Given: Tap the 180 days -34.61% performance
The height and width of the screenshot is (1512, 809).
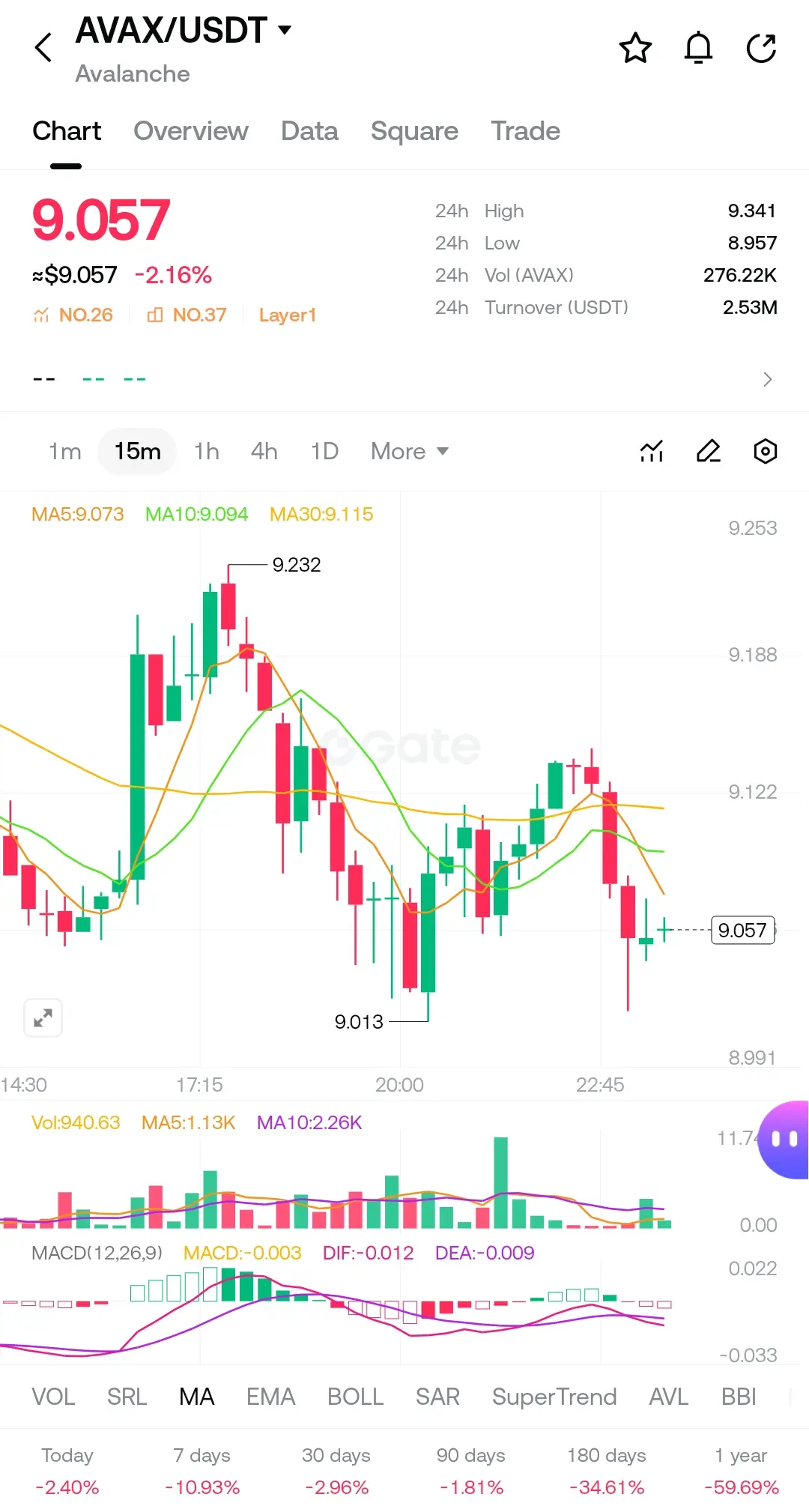Looking at the screenshot, I should pos(607,1471).
